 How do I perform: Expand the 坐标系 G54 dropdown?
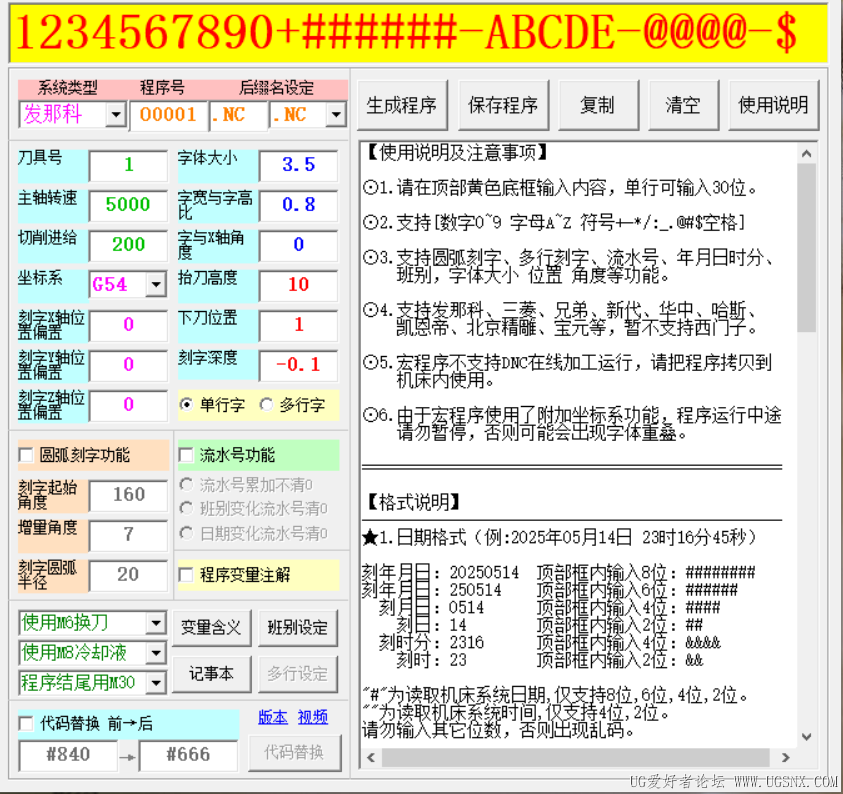tap(156, 284)
